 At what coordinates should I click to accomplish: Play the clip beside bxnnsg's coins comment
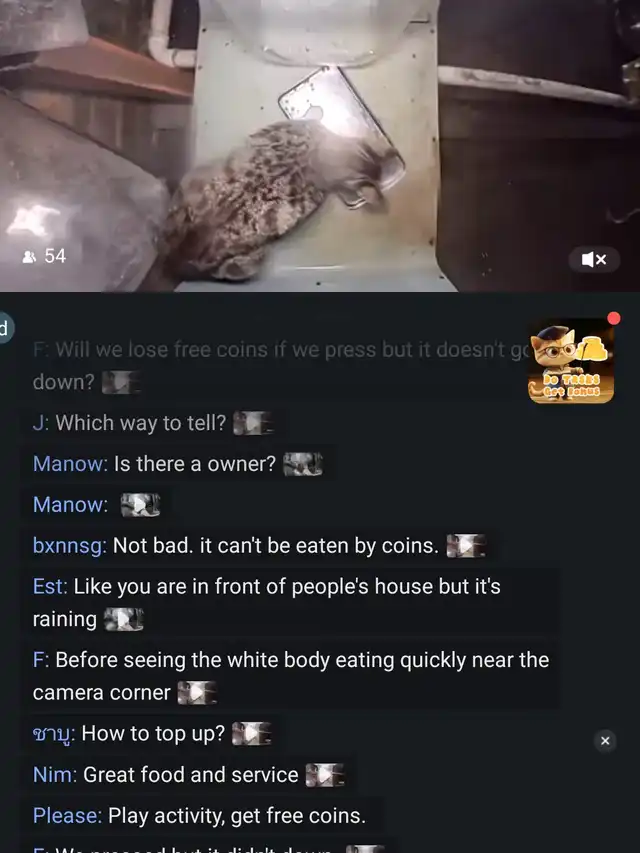tap(466, 546)
